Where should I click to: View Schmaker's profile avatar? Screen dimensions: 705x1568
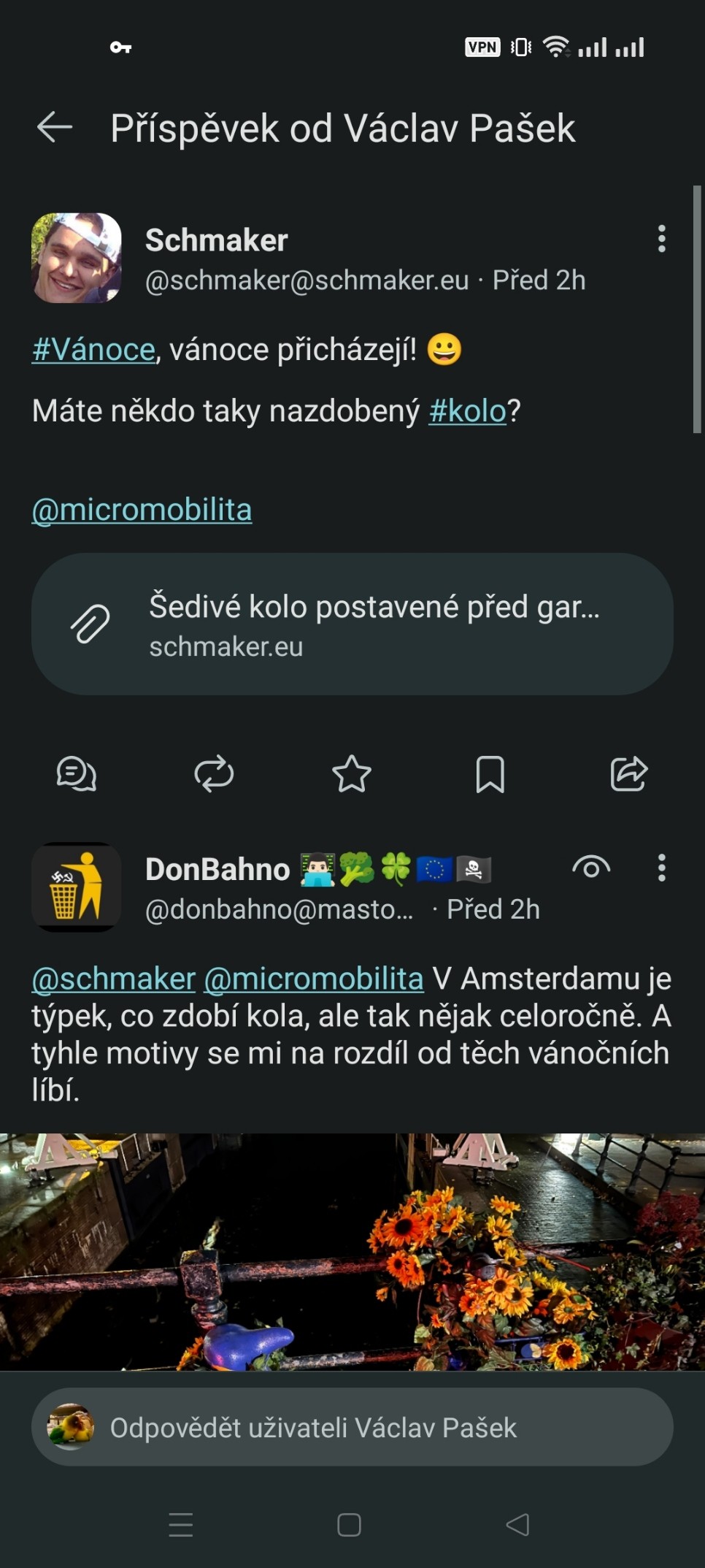(x=77, y=258)
